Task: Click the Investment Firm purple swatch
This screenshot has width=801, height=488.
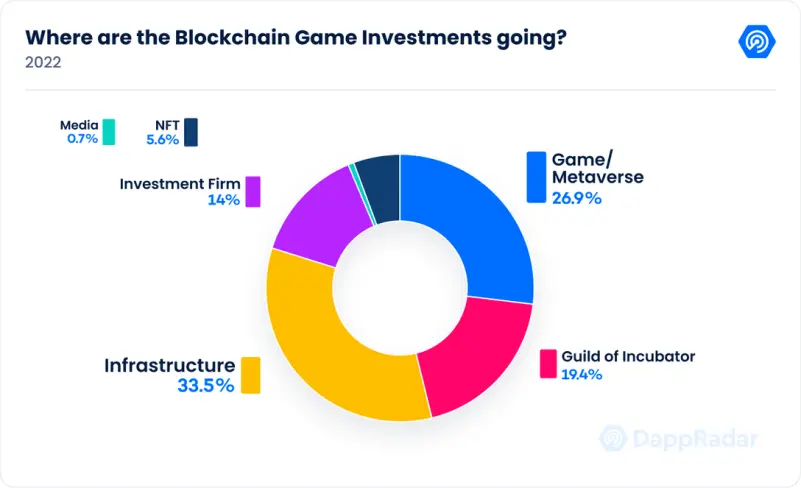Action: click(x=253, y=192)
